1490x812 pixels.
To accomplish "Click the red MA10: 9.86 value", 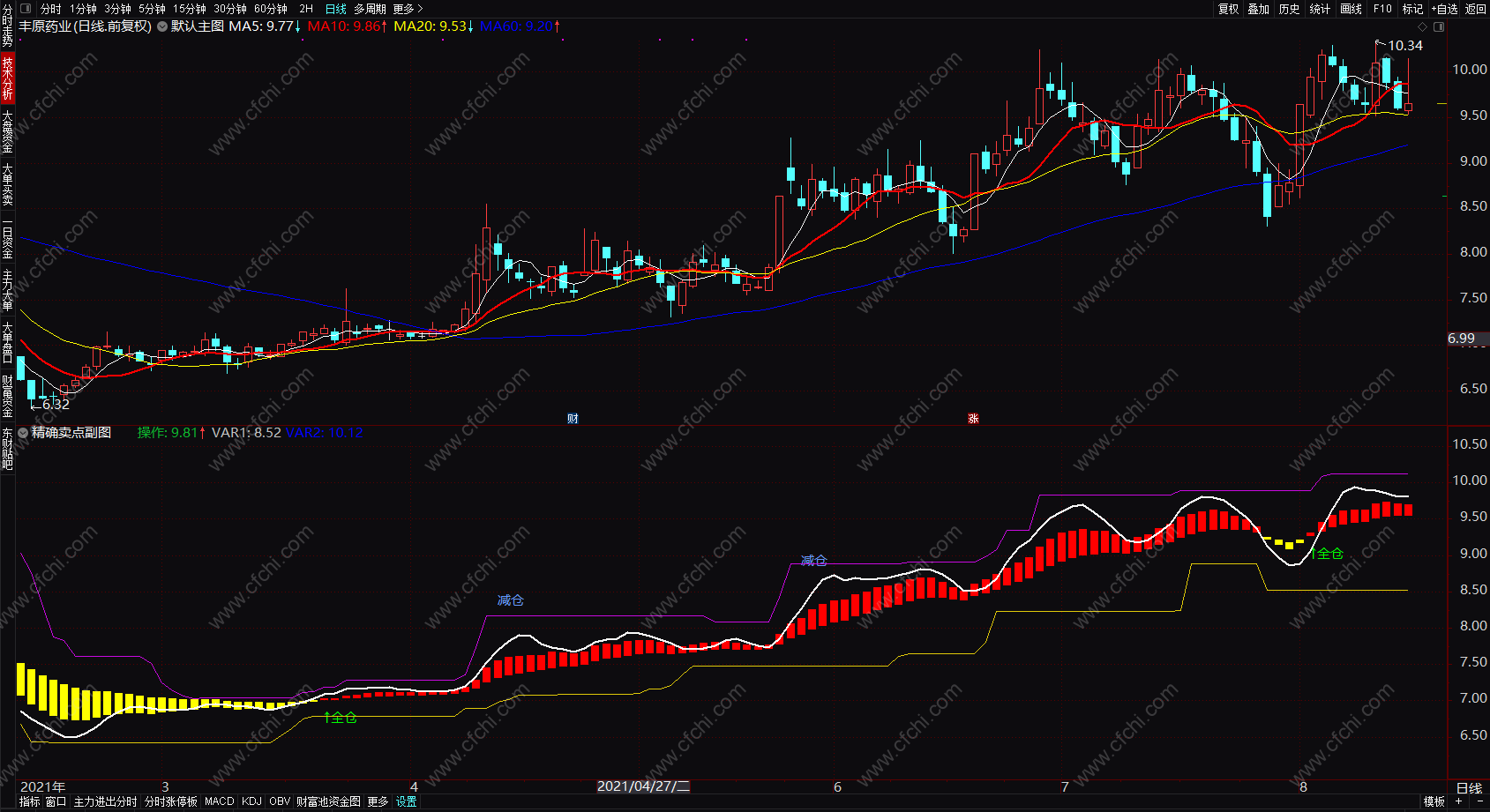I will coord(348,26).
